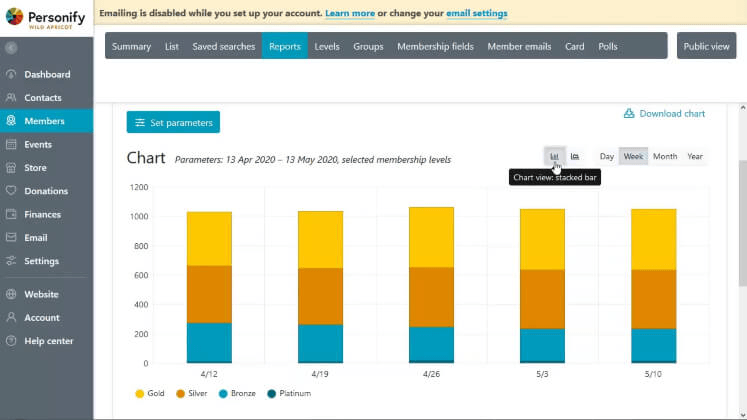Click the Events calendar icon
The height and width of the screenshot is (420, 747).
[x=11, y=144]
